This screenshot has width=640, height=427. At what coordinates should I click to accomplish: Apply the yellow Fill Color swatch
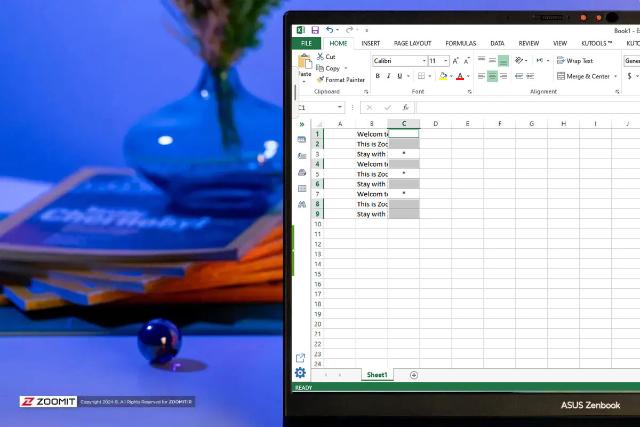tap(443, 76)
